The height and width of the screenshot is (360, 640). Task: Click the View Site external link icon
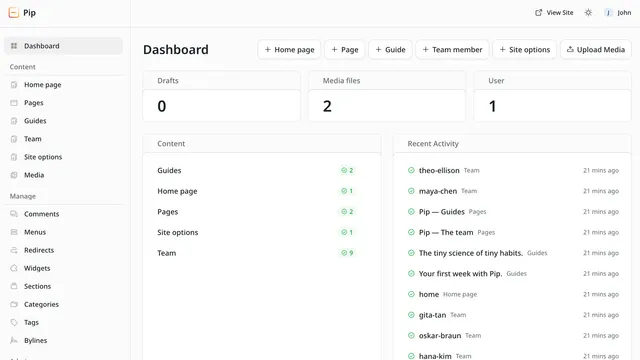point(538,13)
